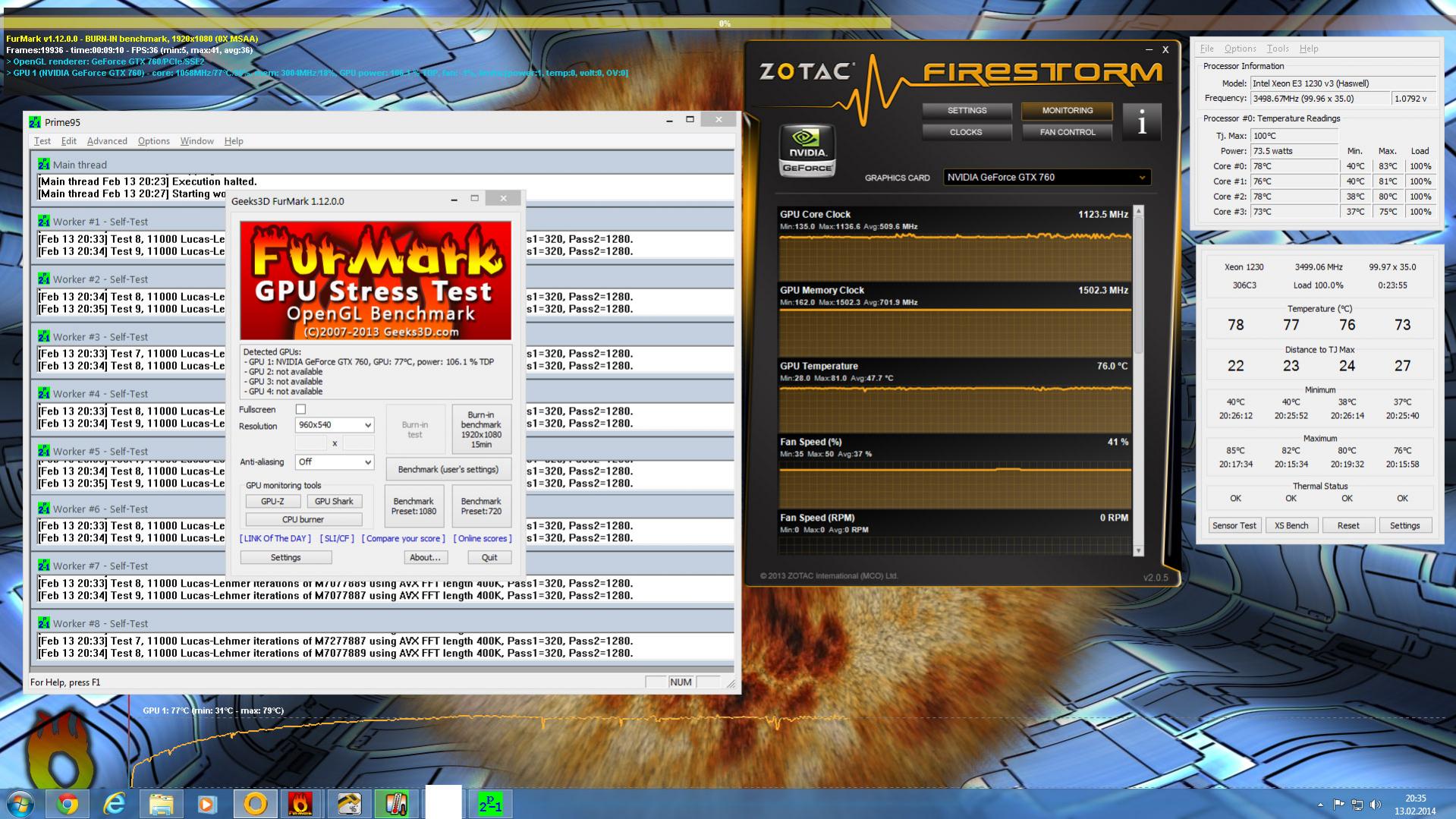The width and height of the screenshot is (1456, 819).
Task: Open the CPU burner tool
Action: coord(303,519)
